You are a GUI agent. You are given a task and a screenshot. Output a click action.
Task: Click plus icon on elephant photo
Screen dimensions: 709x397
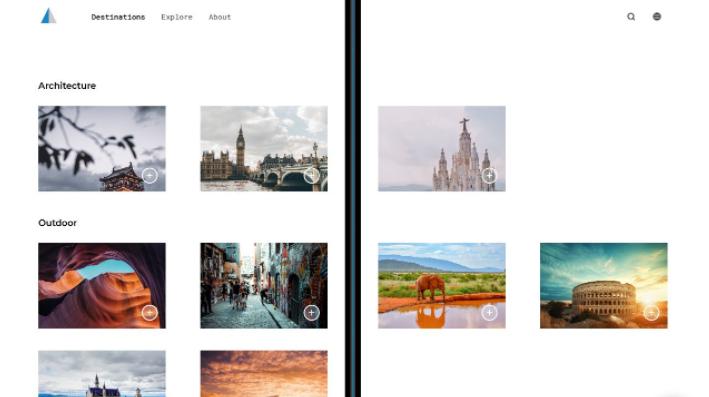coord(489,312)
